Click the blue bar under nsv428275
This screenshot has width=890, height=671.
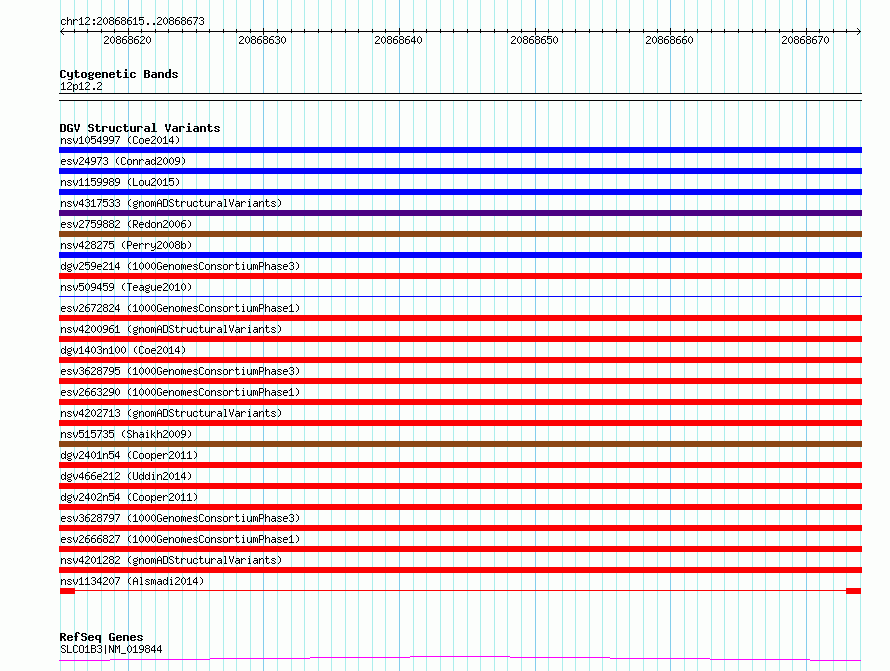(460, 255)
